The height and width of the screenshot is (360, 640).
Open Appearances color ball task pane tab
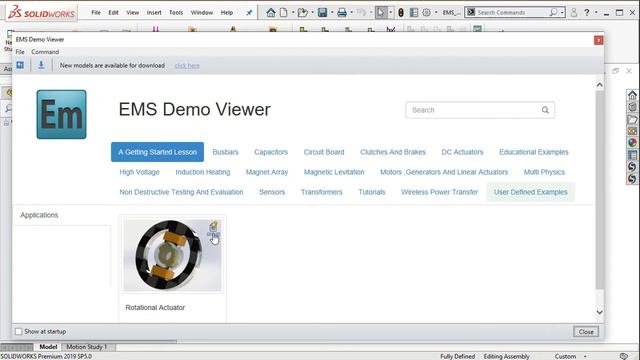tap(632, 143)
